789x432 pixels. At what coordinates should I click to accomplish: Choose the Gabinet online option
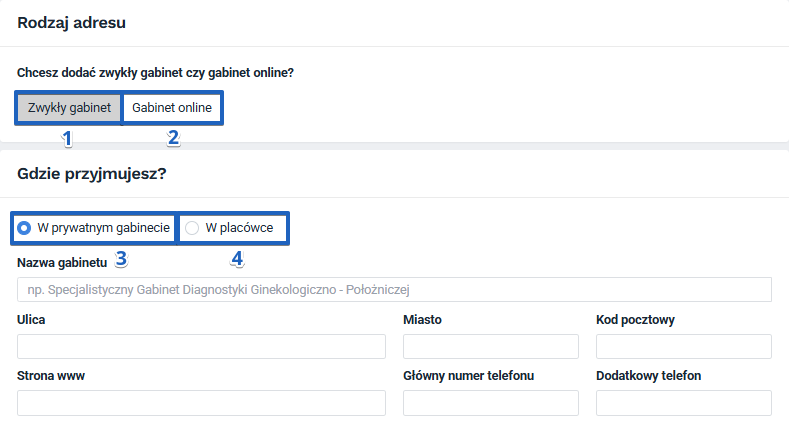click(x=172, y=108)
